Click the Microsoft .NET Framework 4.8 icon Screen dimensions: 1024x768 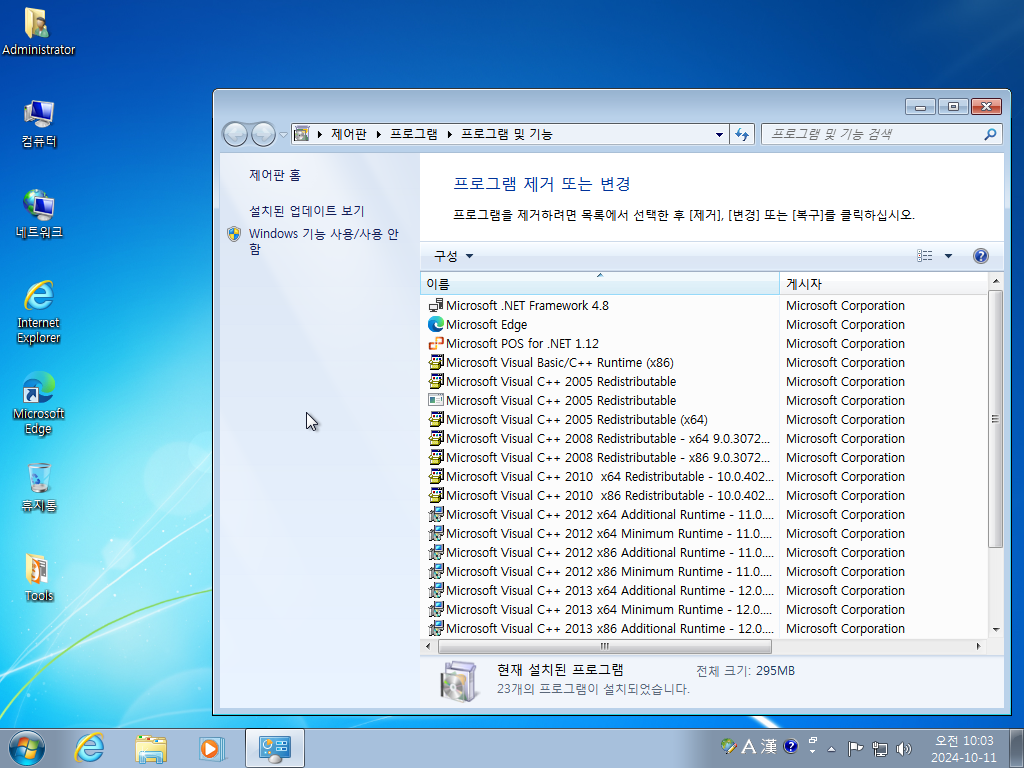pos(436,306)
